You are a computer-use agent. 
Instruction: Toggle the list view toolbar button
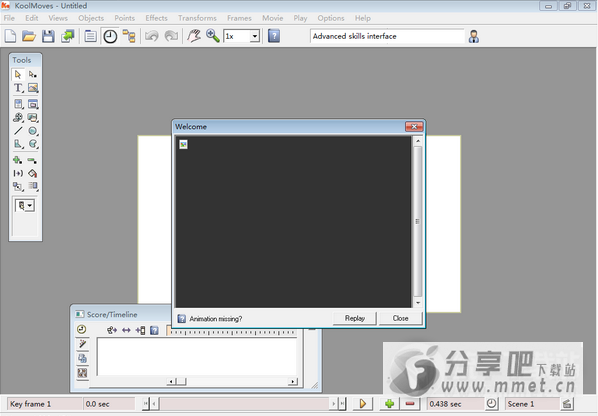tap(90, 36)
